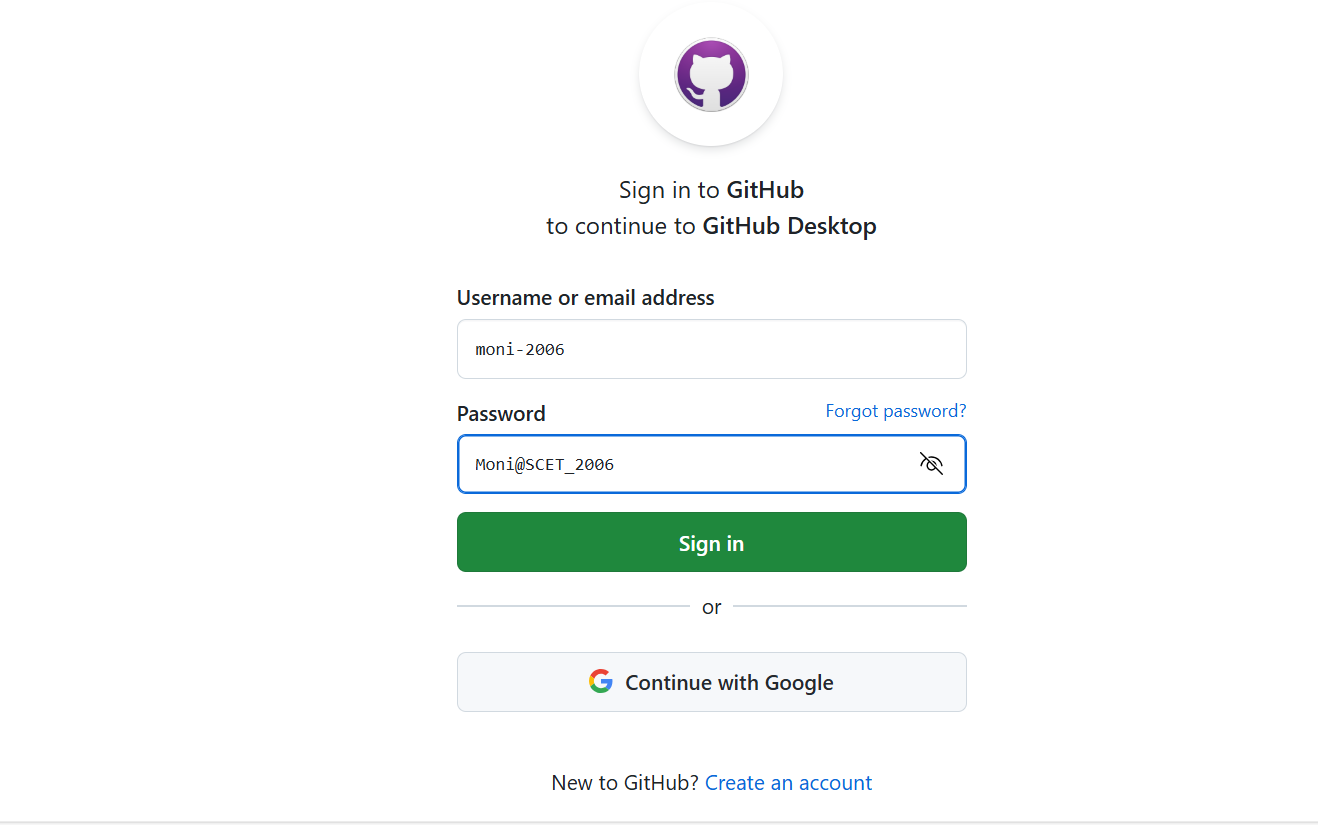Click the "Username or email address" label
The image size is (1318, 825).
coord(585,298)
